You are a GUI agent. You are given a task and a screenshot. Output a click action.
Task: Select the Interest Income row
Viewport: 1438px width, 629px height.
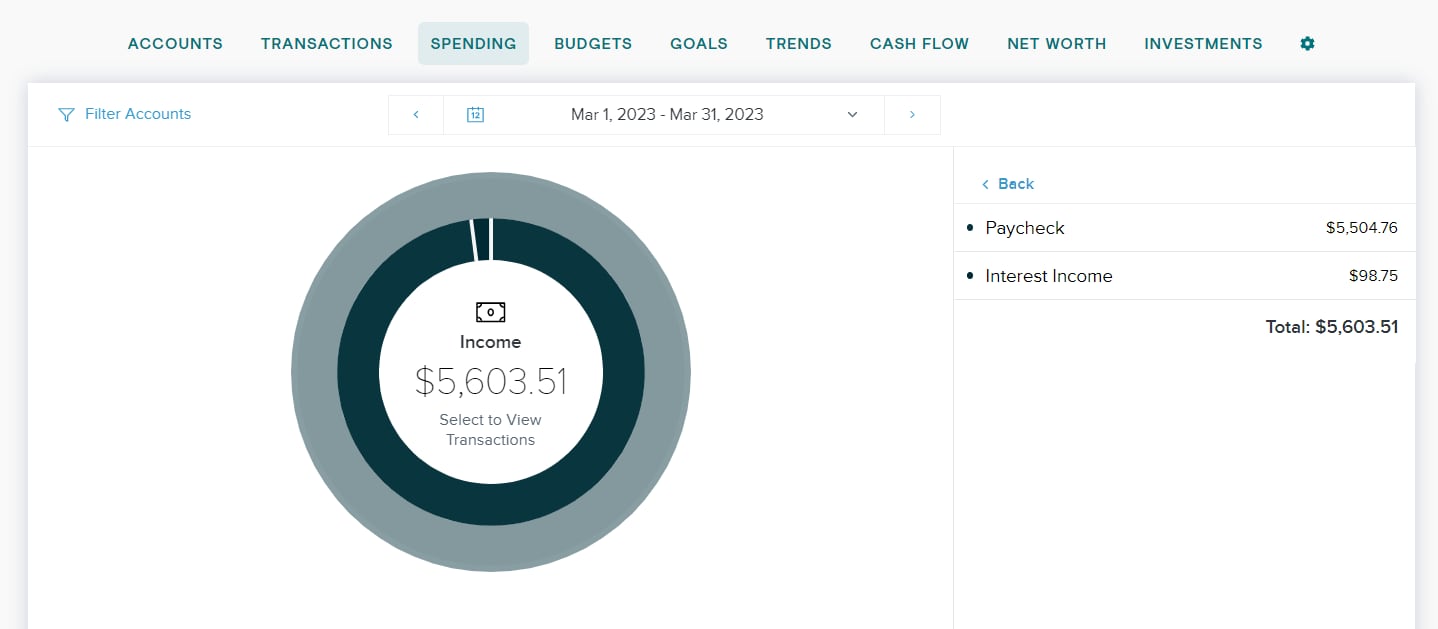pos(1184,276)
